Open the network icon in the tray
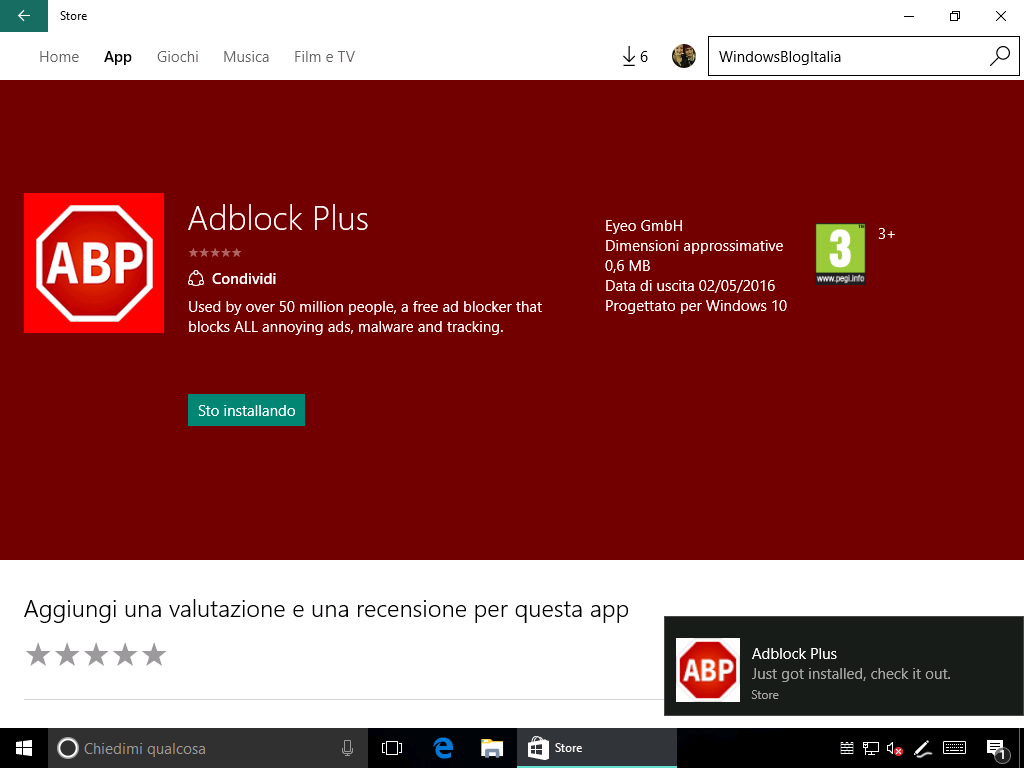This screenshot has height=768, width=1024. pos(871,748)
